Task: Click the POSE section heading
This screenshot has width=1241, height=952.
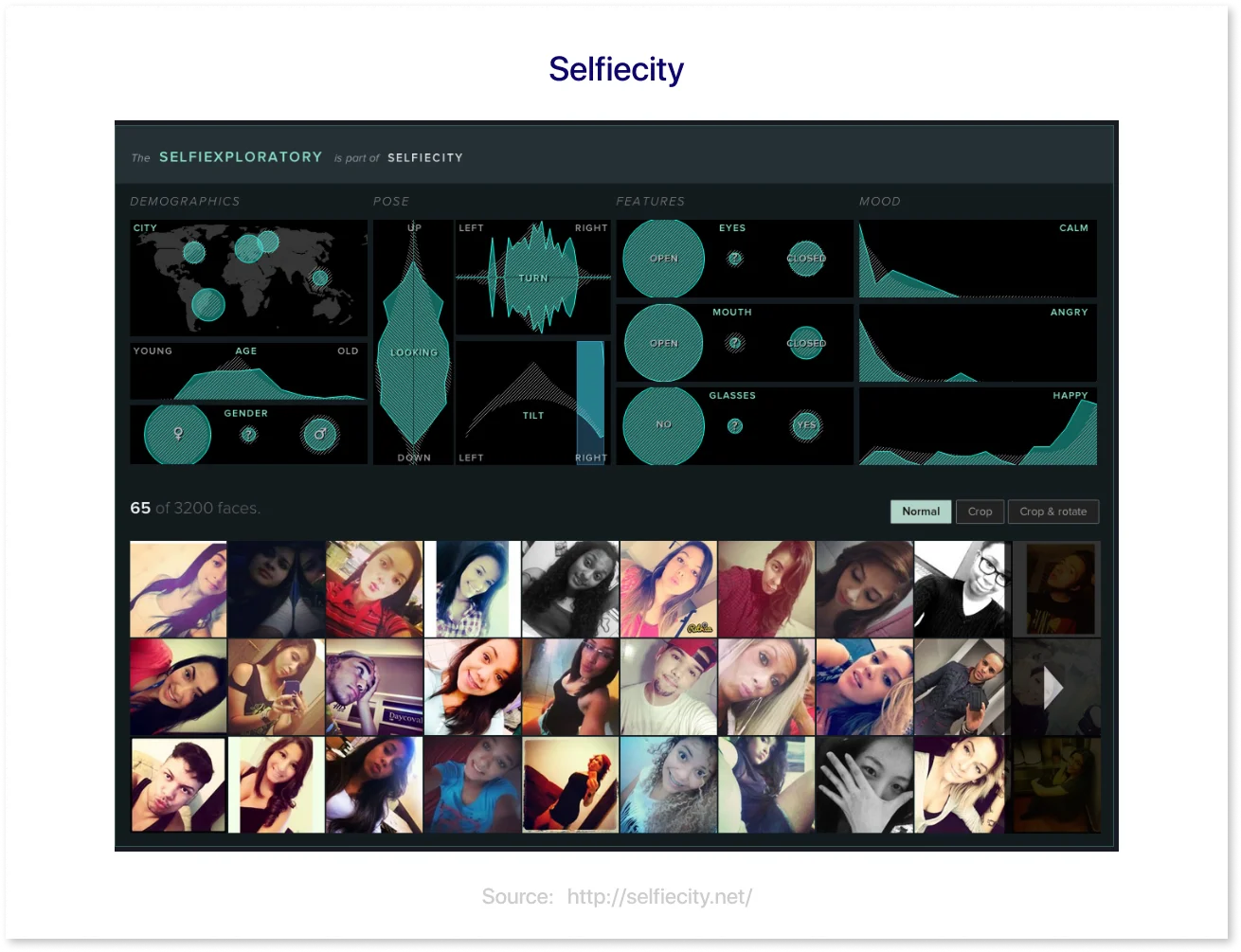Action: (391, 202)
